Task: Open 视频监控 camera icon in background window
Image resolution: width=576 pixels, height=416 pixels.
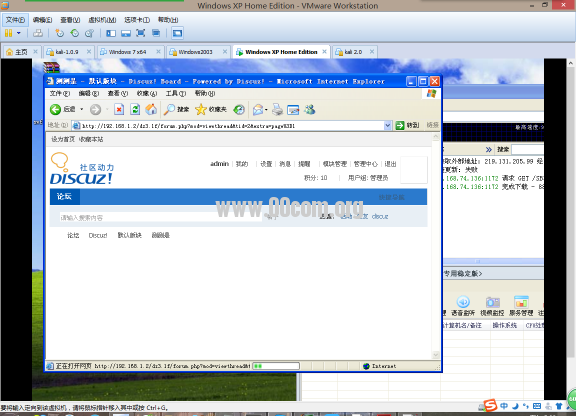Action: 492,306
